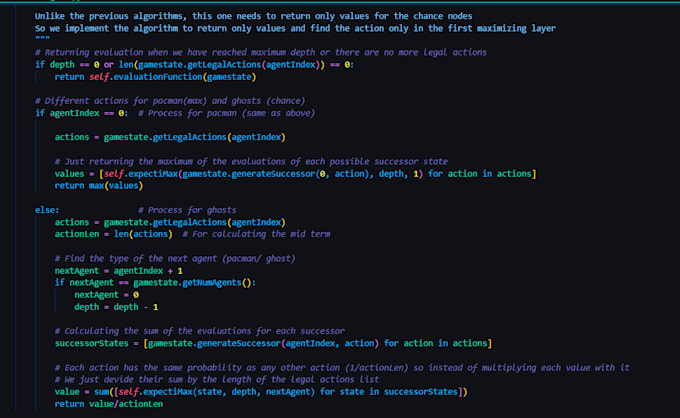The width and height of the screenshot is (680, 418).
Task: Click comment 'For calculating the mid term'
Action: tap(256, 234)
